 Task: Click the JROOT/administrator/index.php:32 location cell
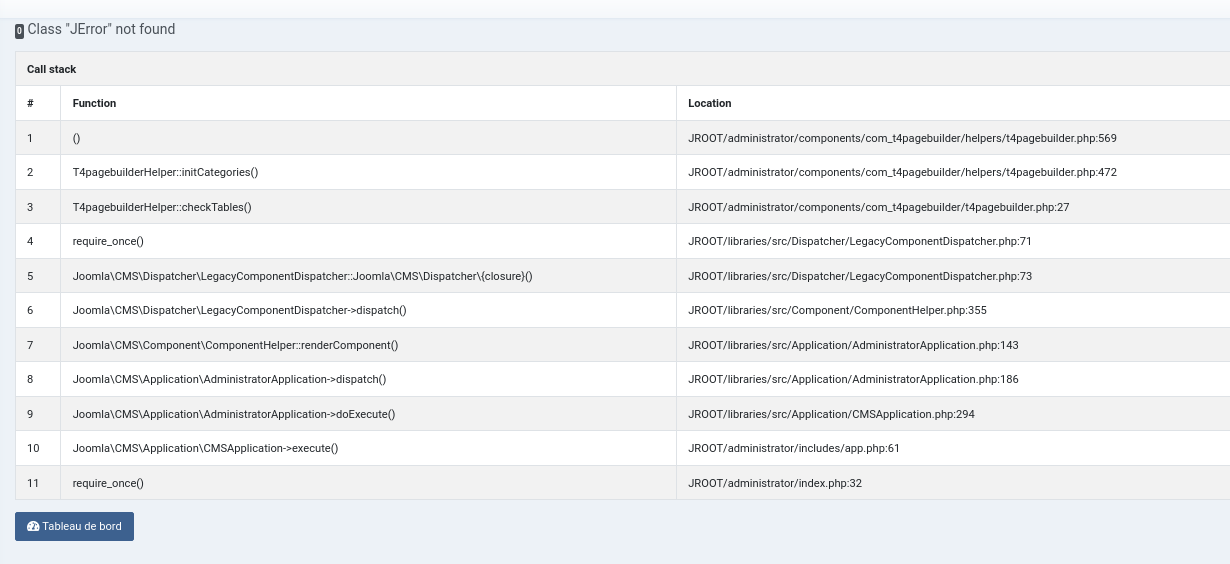(775, 483)
